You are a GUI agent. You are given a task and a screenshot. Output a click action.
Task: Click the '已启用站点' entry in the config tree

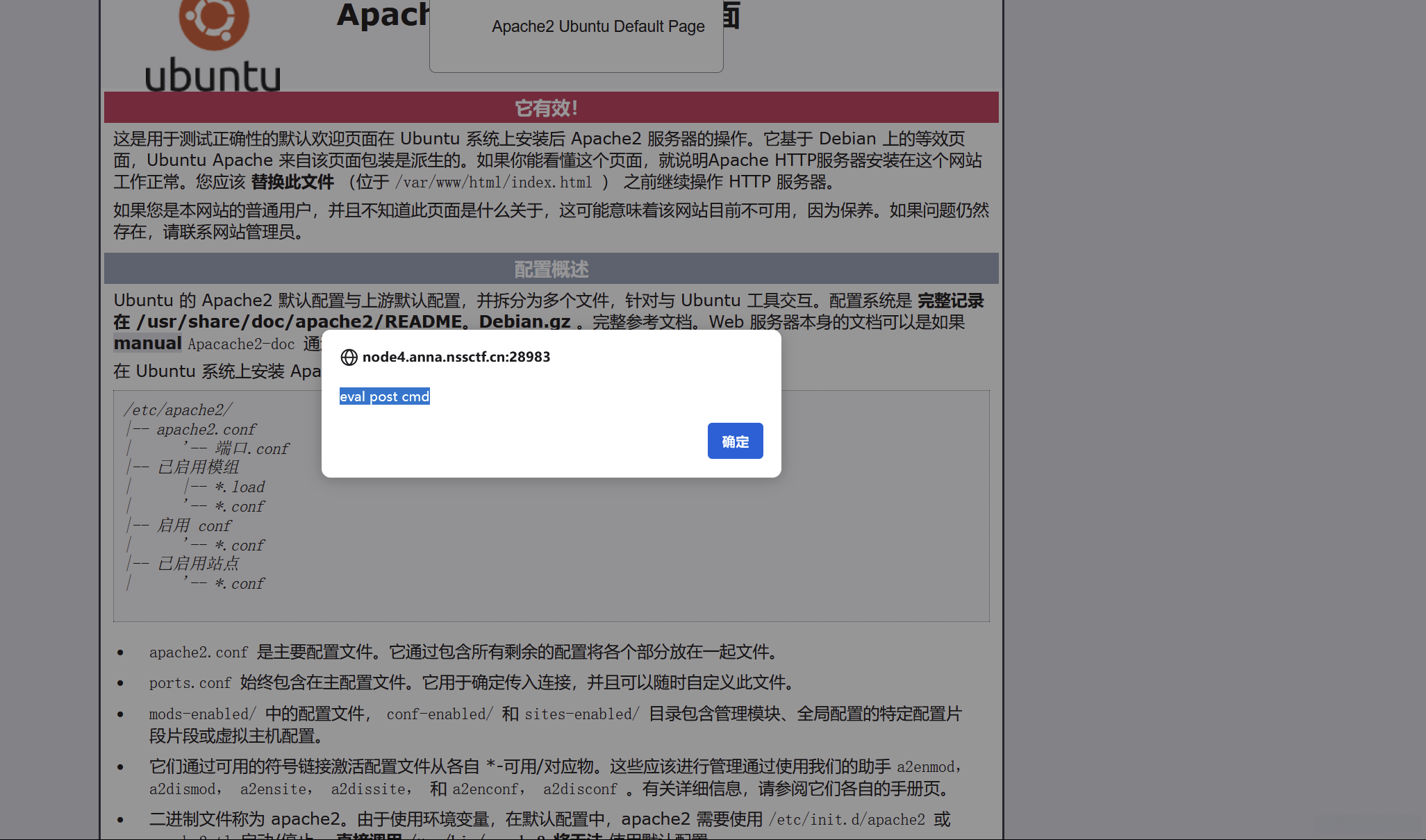198,564
